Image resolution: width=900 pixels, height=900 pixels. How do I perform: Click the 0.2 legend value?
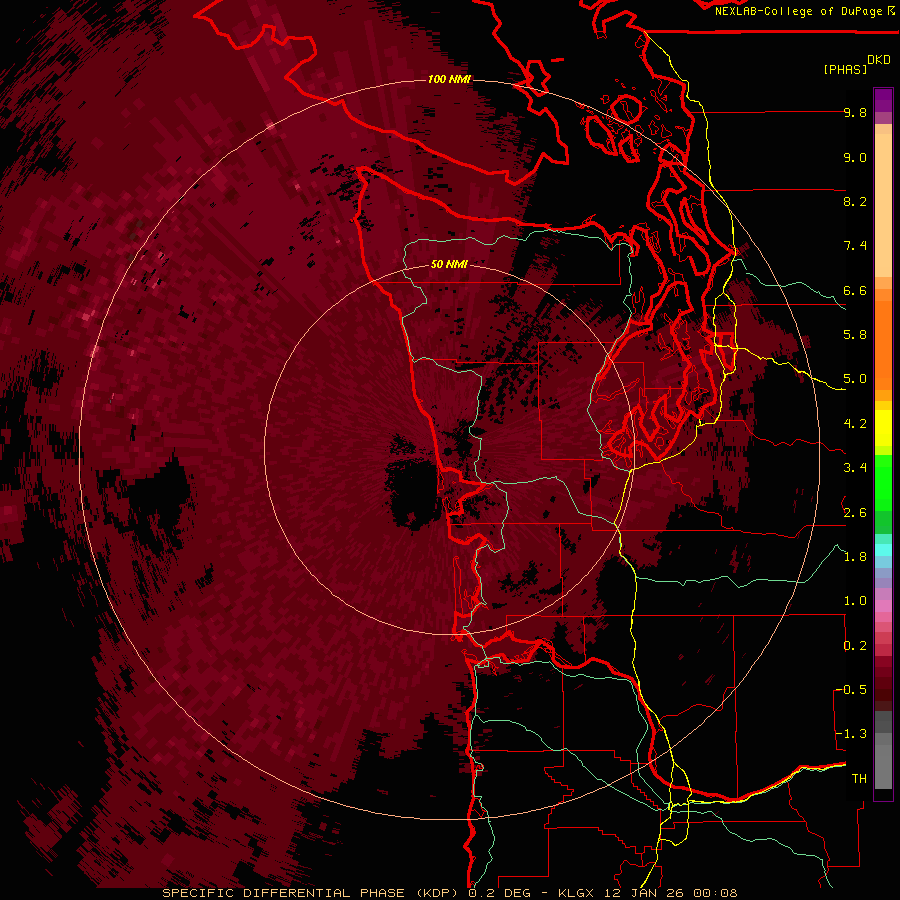tap(855, 646)
